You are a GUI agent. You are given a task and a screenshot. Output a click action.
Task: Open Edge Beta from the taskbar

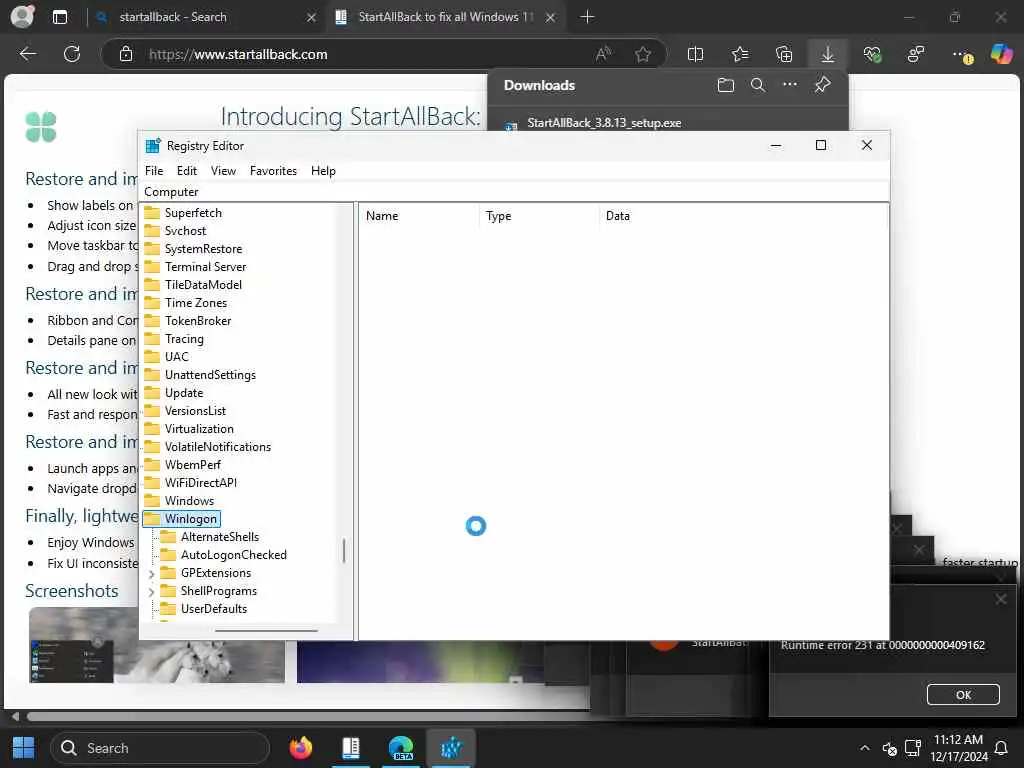pyautogui.click(x=401, y=748)
